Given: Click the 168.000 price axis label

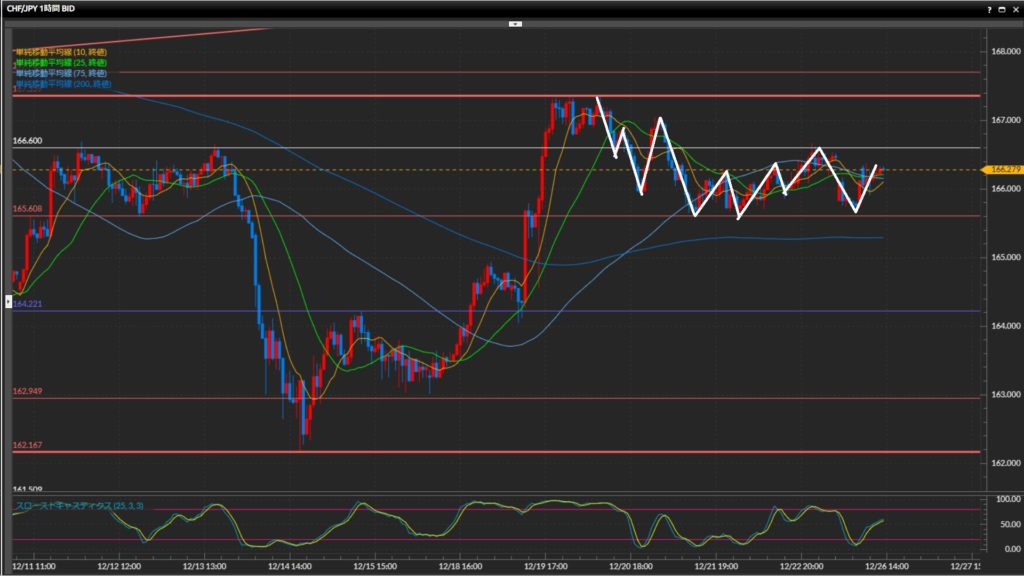Looking at the screenshot, I should click(1002, 51).
